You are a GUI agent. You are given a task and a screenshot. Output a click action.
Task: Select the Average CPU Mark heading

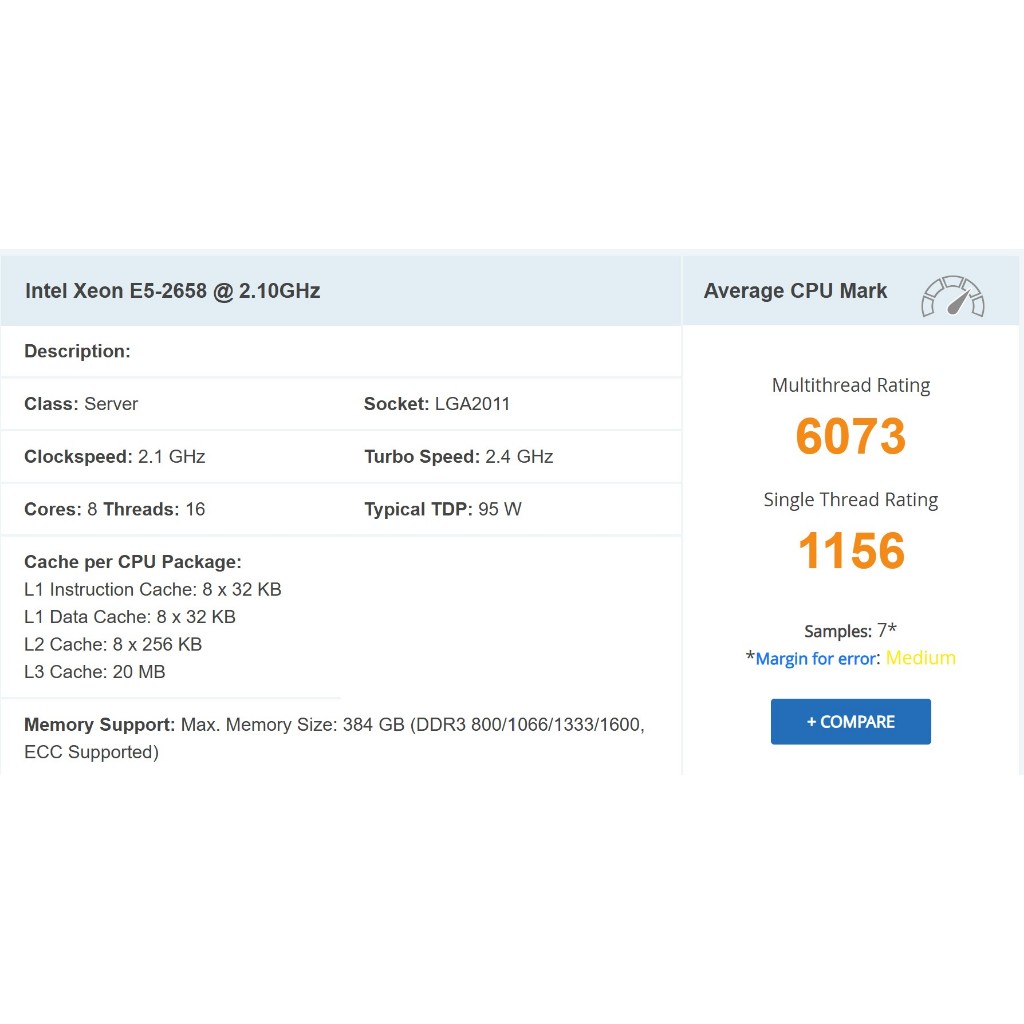tap(795, 291)
